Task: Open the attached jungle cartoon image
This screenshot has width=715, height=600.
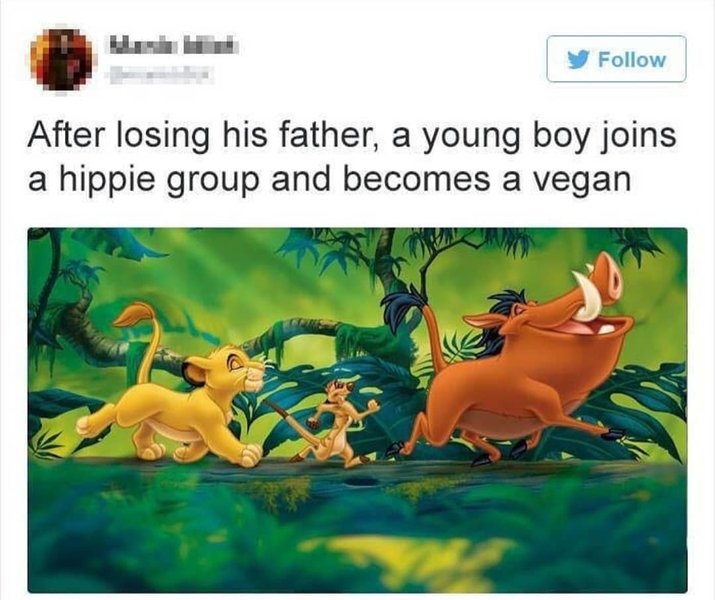Action: (x=358, y=410)
